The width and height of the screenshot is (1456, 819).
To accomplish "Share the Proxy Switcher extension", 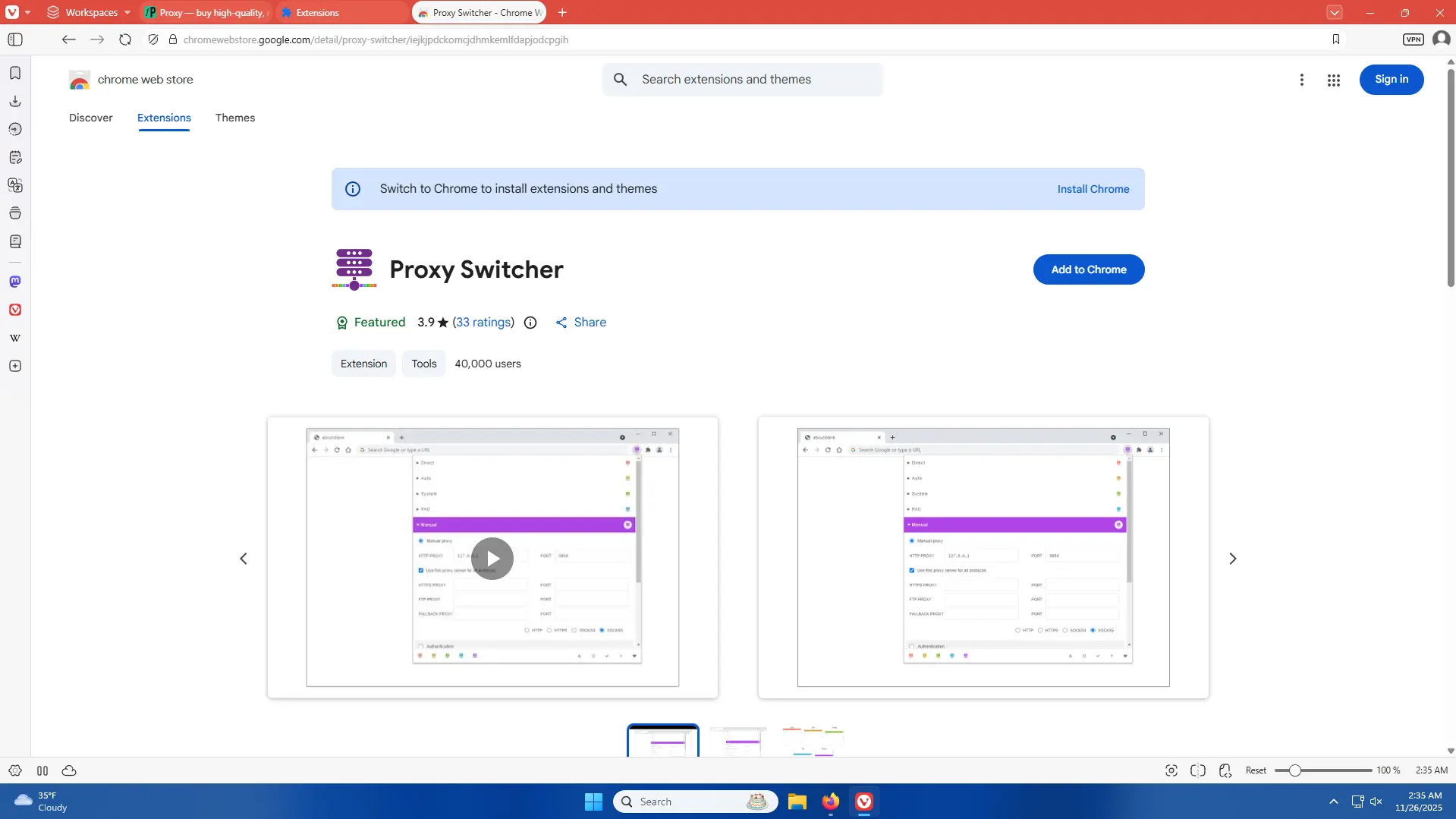I will (581, 323).
